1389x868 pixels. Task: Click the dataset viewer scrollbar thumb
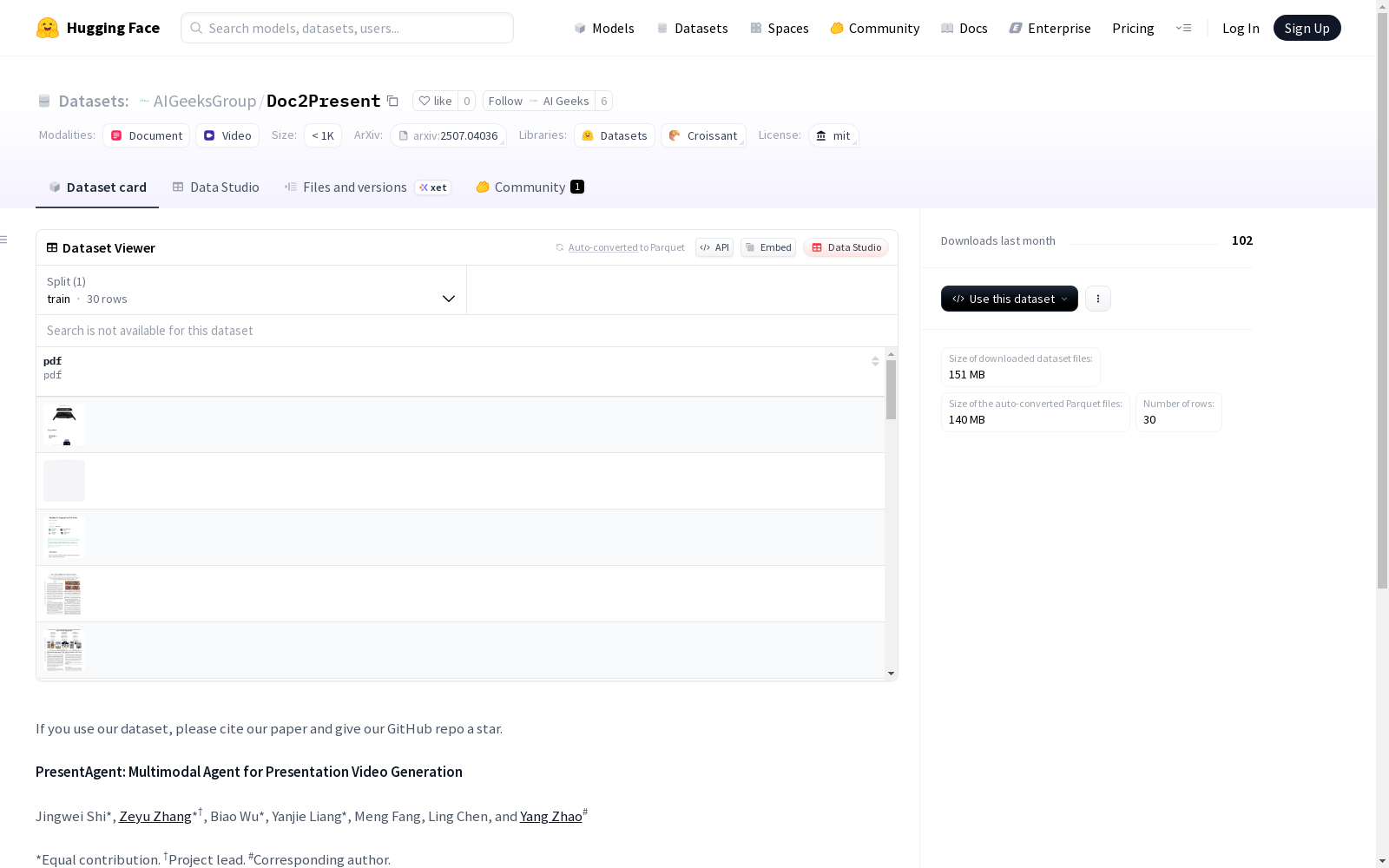pyautogui.click(x=891, y=390)
